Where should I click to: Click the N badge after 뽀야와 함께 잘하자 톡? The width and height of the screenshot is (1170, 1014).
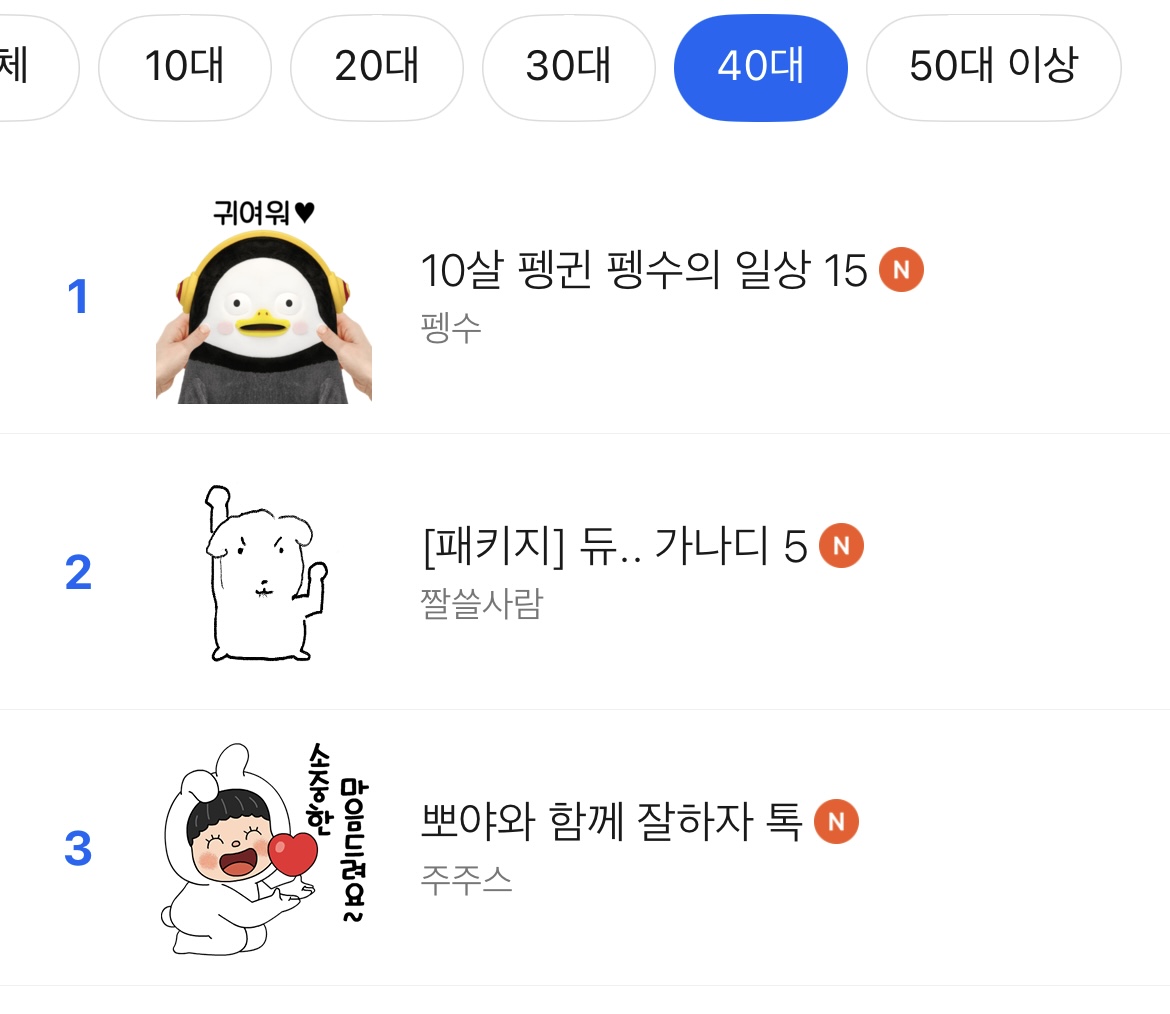836,822
